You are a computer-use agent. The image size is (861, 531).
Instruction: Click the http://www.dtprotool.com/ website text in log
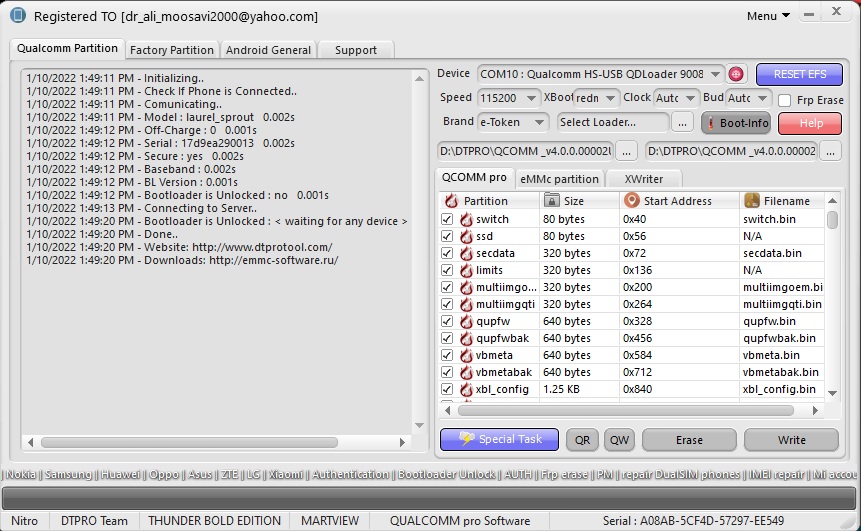point(262,247)
